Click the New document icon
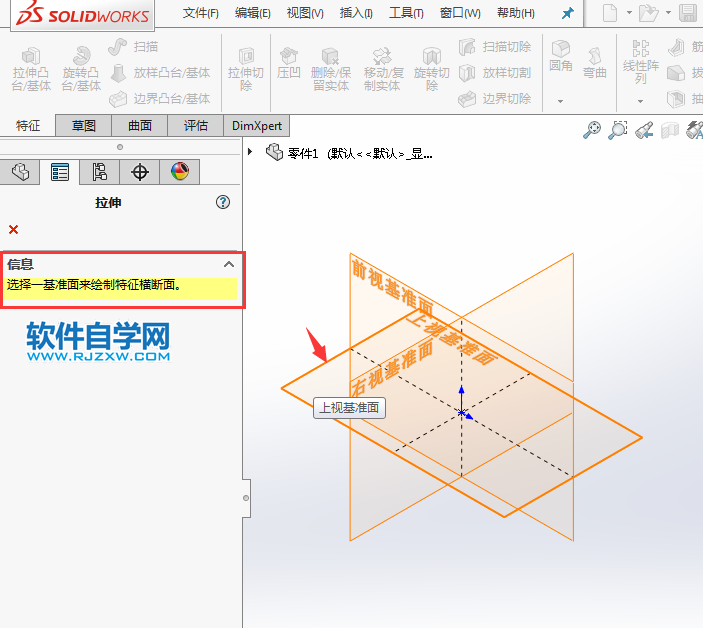 click(610, 13)
